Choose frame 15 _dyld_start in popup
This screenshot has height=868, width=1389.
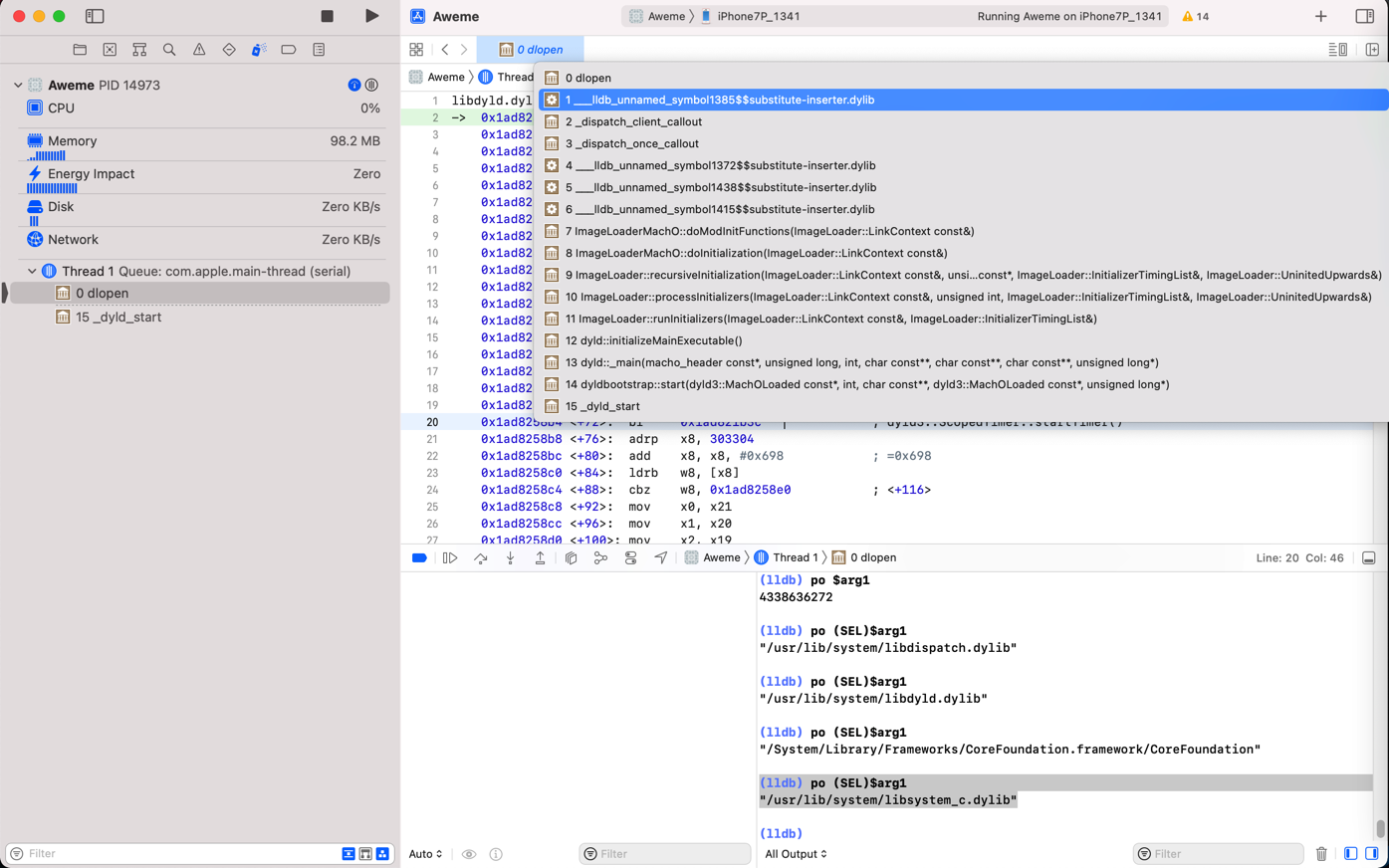click(x=961, y=406)
